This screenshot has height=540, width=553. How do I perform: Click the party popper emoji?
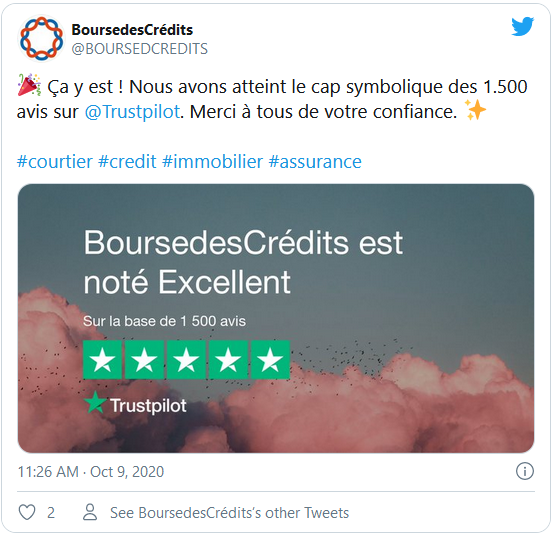click(29, 85)
